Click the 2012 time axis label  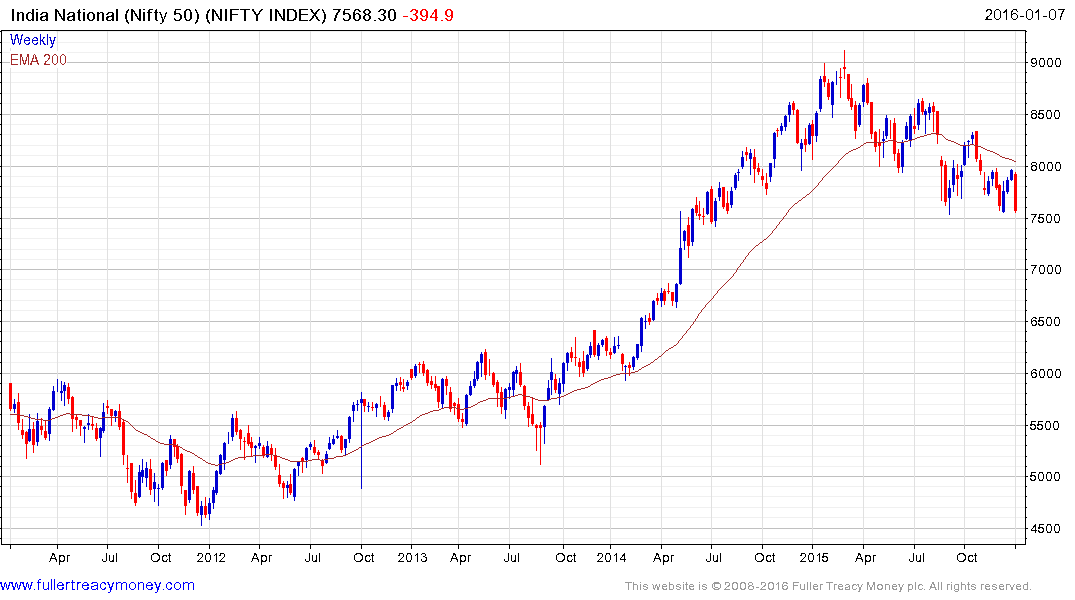(x=211, y=557)
